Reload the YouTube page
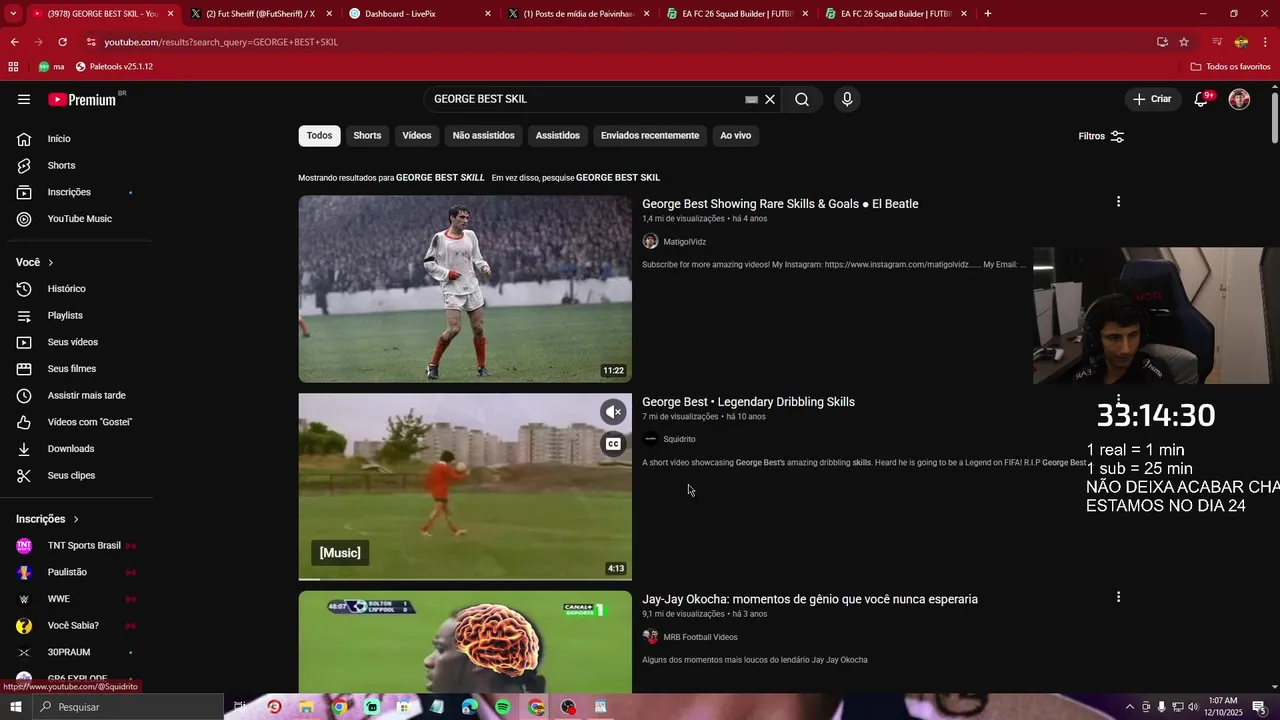Image resolution: width=1280 pixels, height=720 pixels. click(62, 42)
